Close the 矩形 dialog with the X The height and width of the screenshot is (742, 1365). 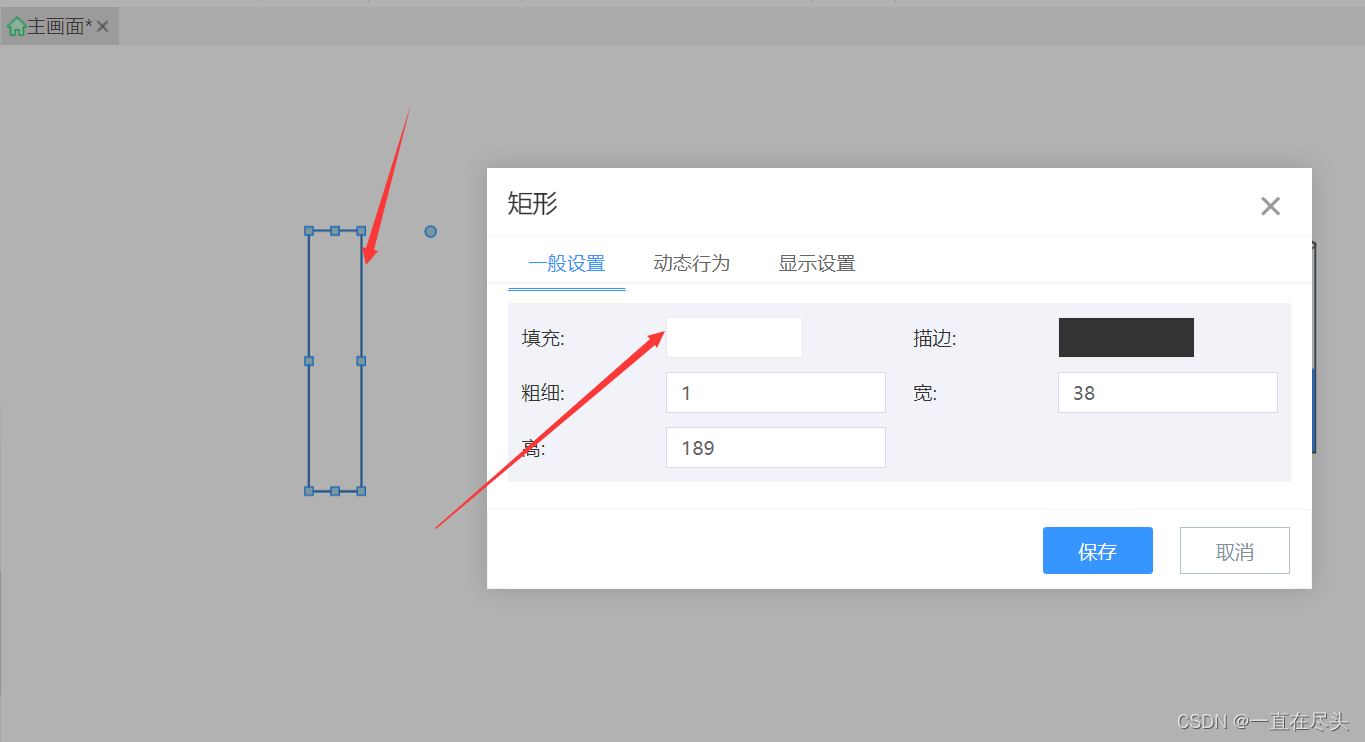point(1270,206)
